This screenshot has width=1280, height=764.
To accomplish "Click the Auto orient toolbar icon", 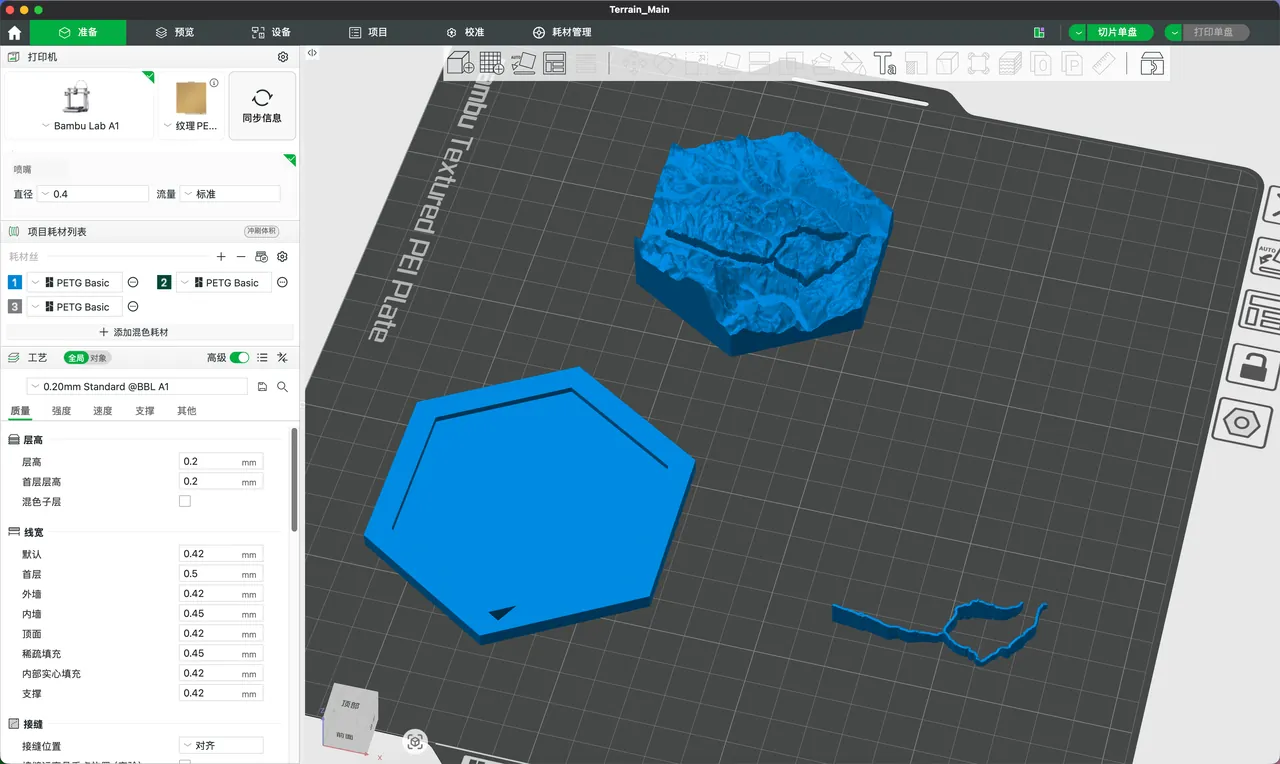I will [523, 63].
